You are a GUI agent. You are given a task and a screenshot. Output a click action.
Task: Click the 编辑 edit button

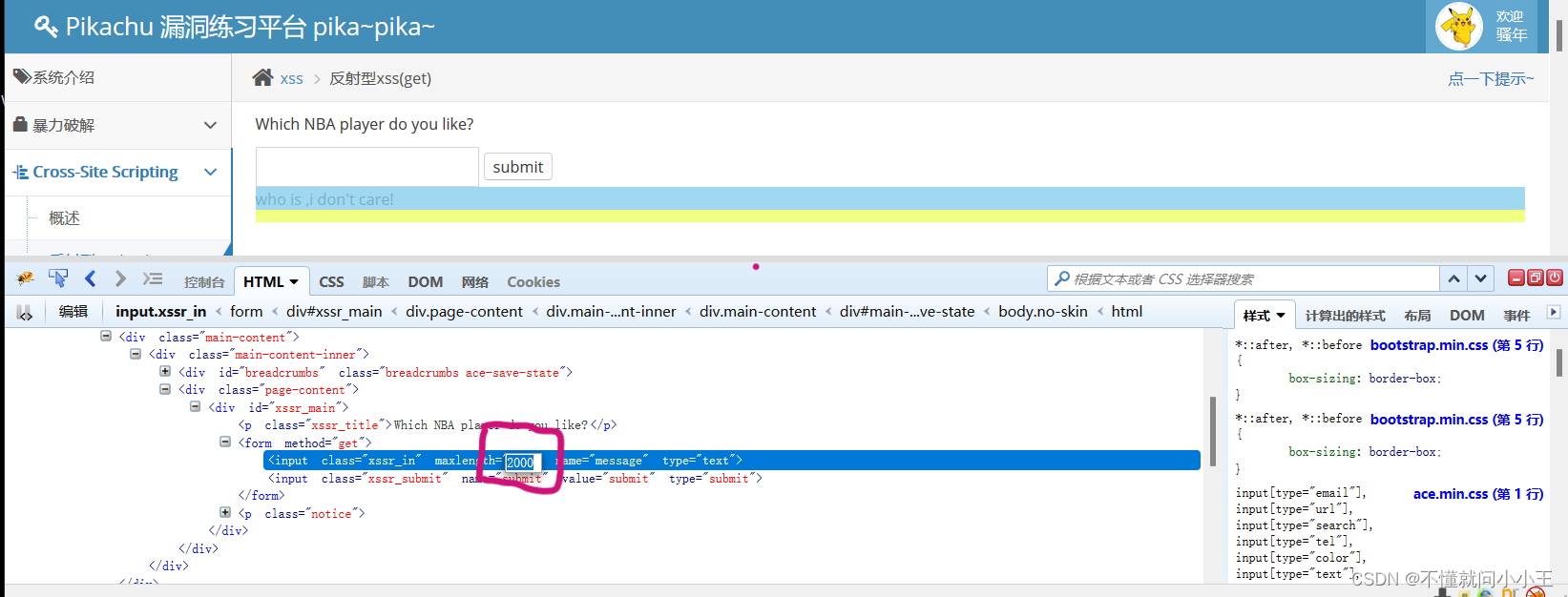pos(73,311)
